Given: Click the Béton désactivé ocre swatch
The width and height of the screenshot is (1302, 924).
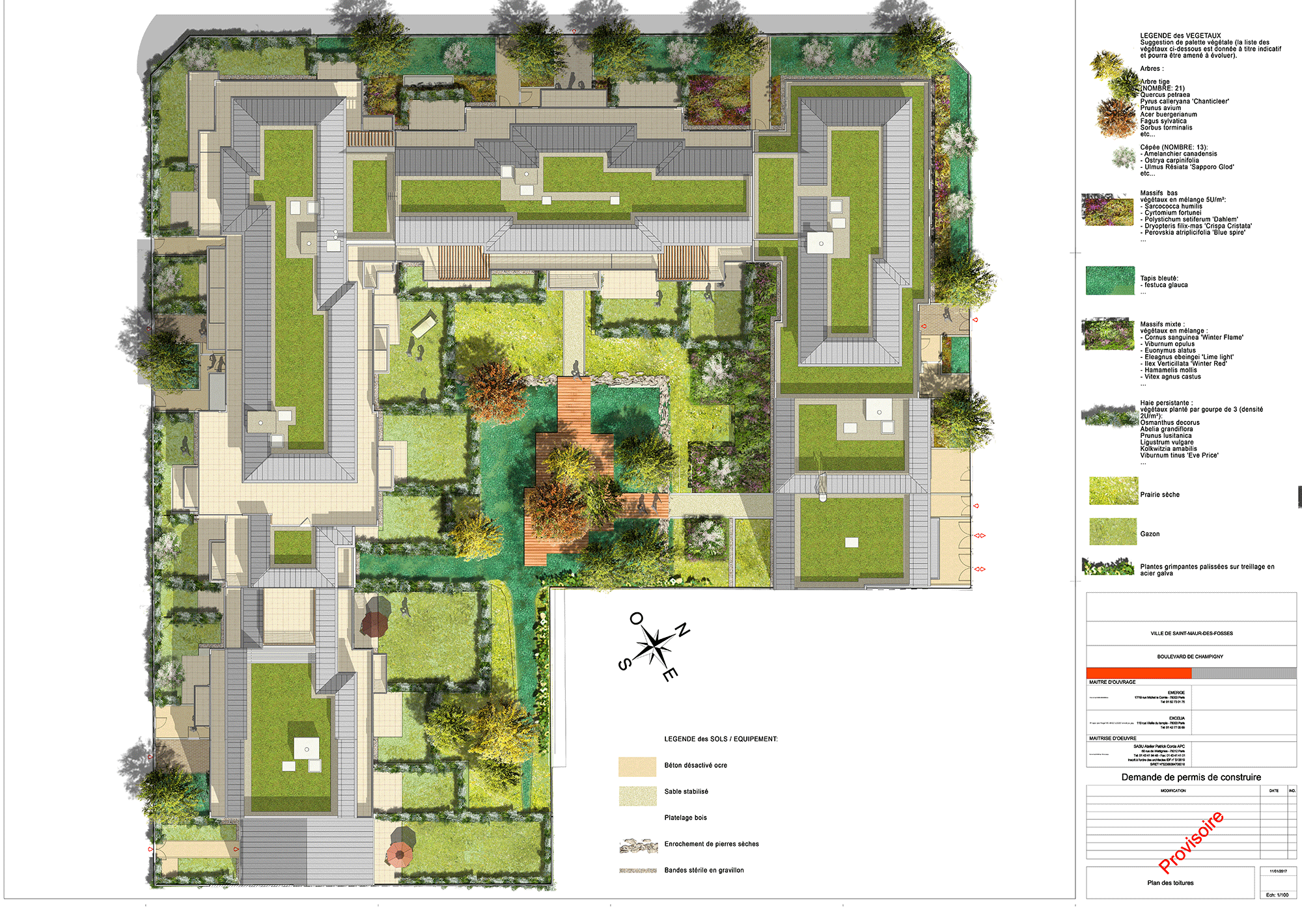Looking at the screenshot, I should click(x=637, y=766).
